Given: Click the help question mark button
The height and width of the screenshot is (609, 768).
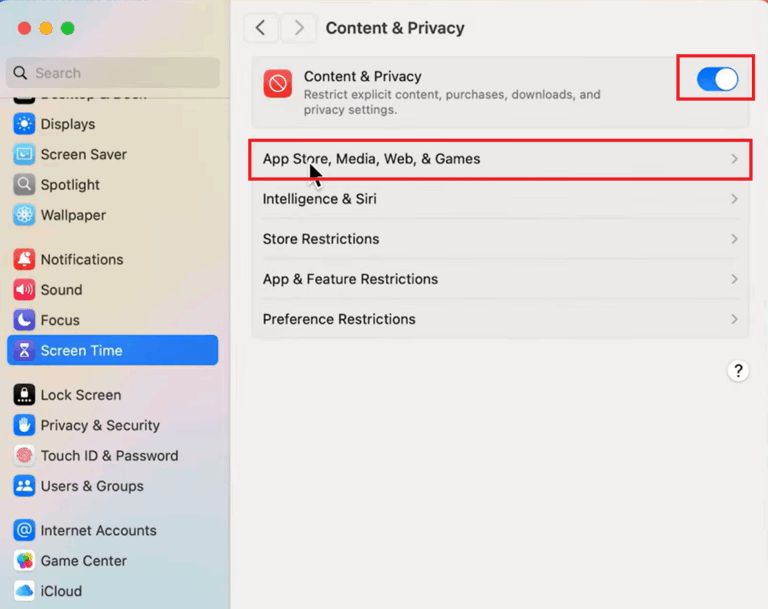Looking at the screenshot, I should click(x=738, y=371).
